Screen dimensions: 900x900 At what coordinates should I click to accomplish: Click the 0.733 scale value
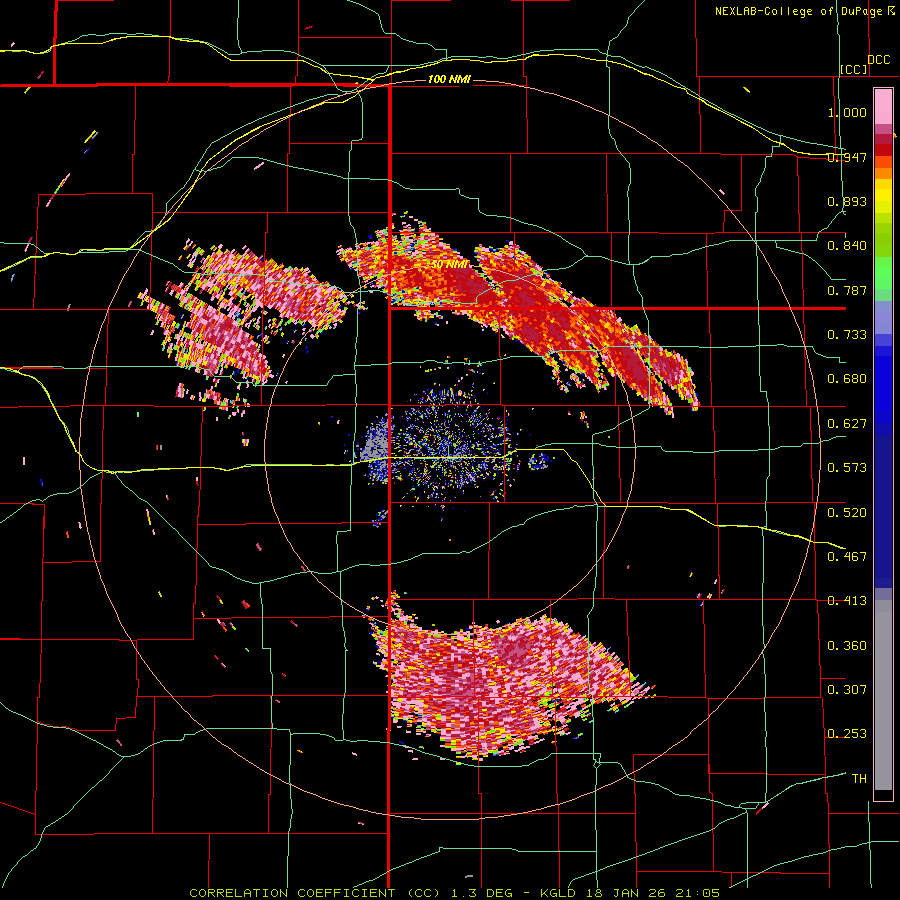(x=847, y=335)
